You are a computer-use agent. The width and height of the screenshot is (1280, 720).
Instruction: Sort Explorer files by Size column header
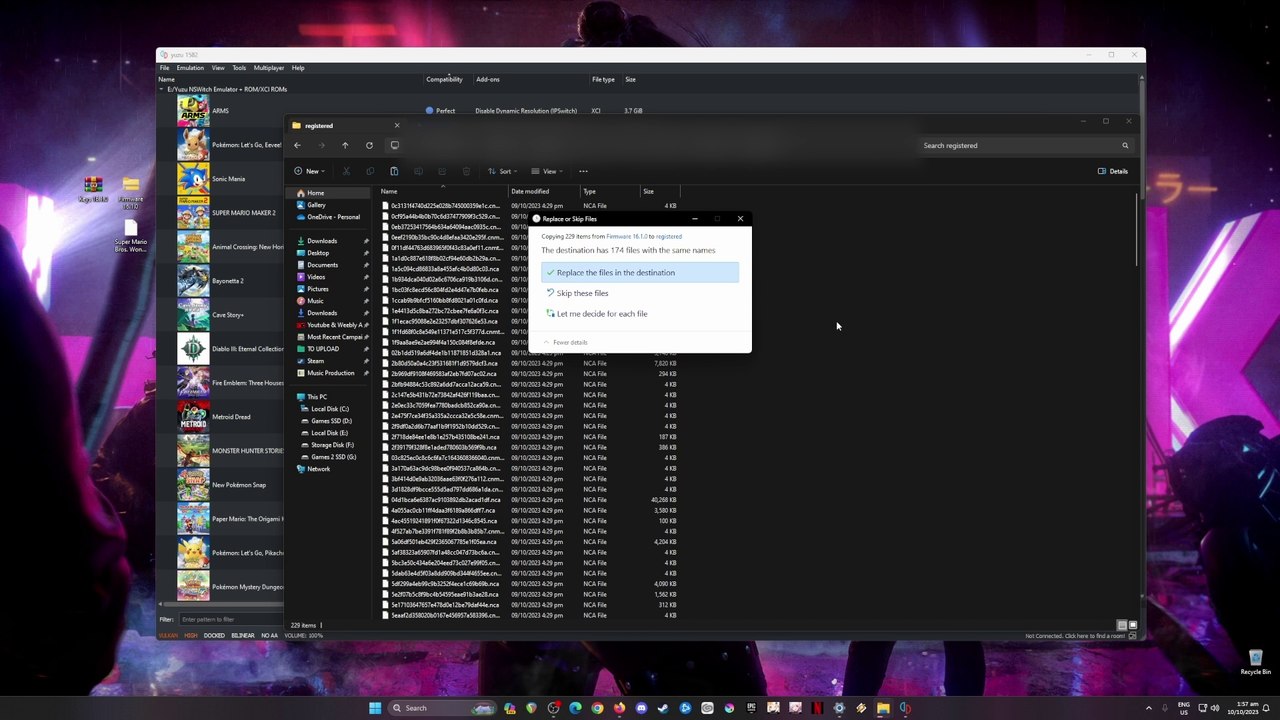point(659,191)
